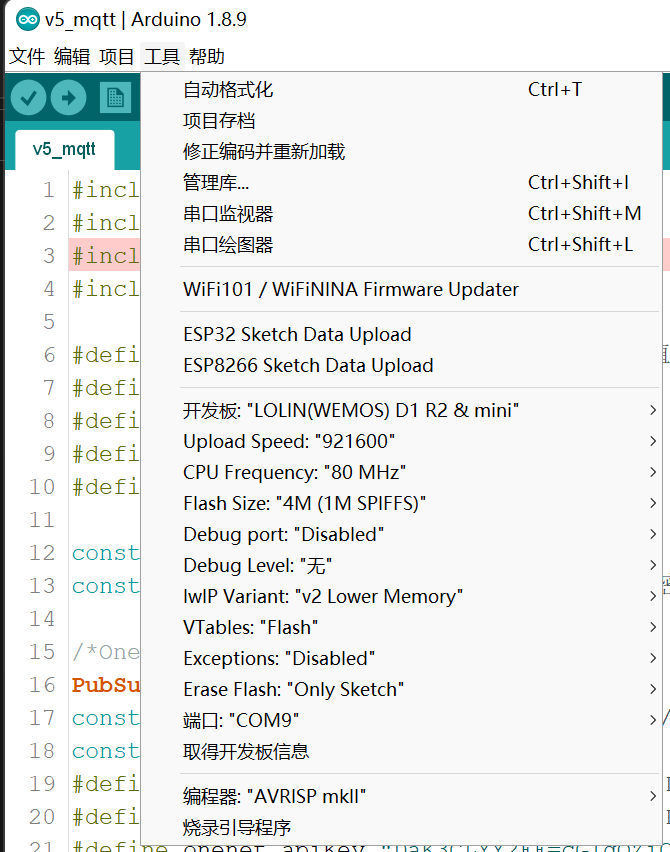This screenshot has width=670, height=852.
Task: Click the const keyword on line 12
Action: click(105, 553)
